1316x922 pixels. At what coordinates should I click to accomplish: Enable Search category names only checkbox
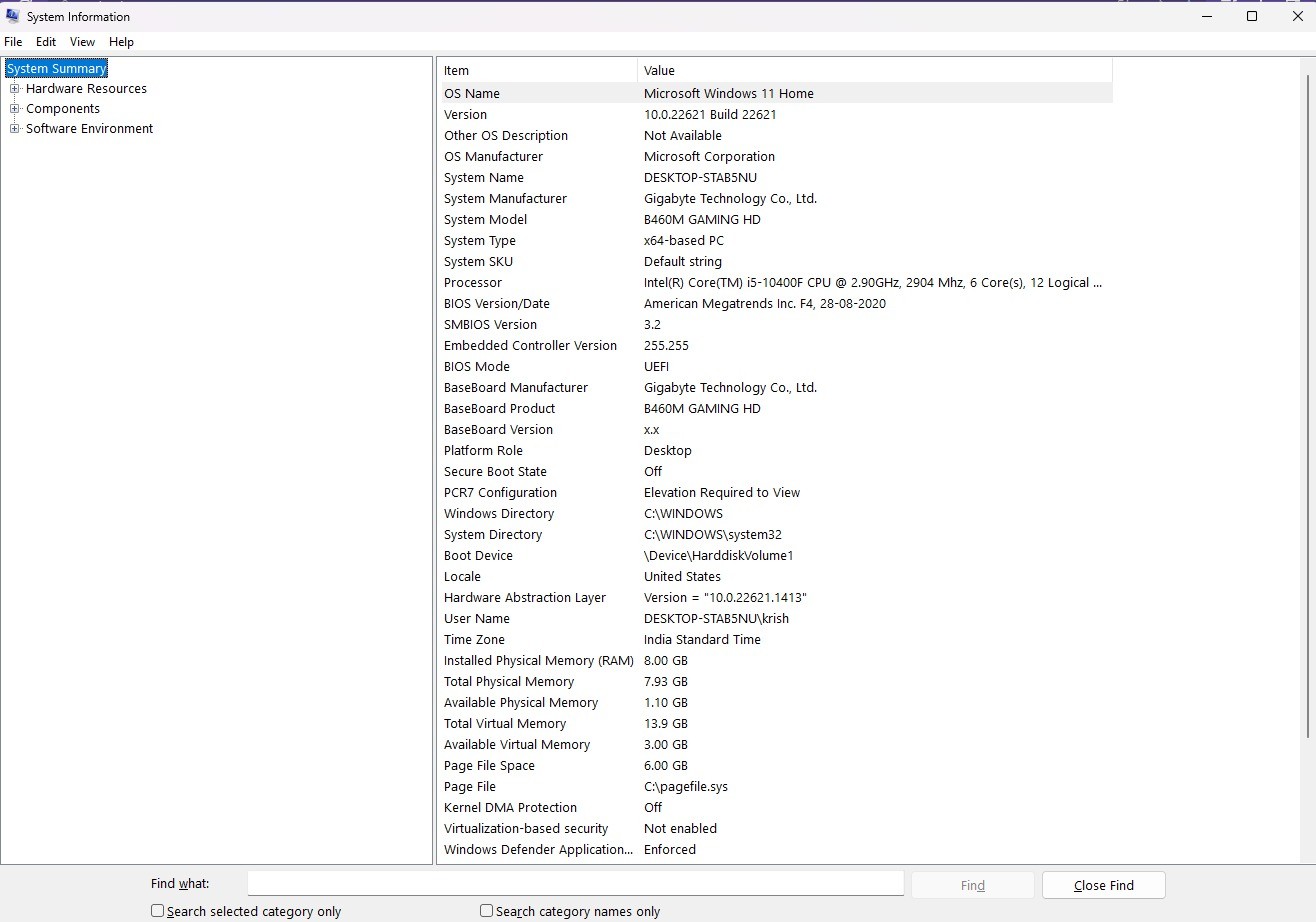point(486,911)
